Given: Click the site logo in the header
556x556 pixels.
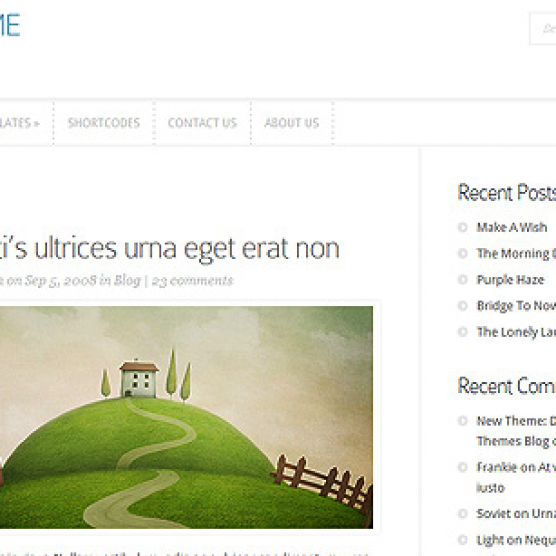Looking at the screenshot, I should (10, 25).
